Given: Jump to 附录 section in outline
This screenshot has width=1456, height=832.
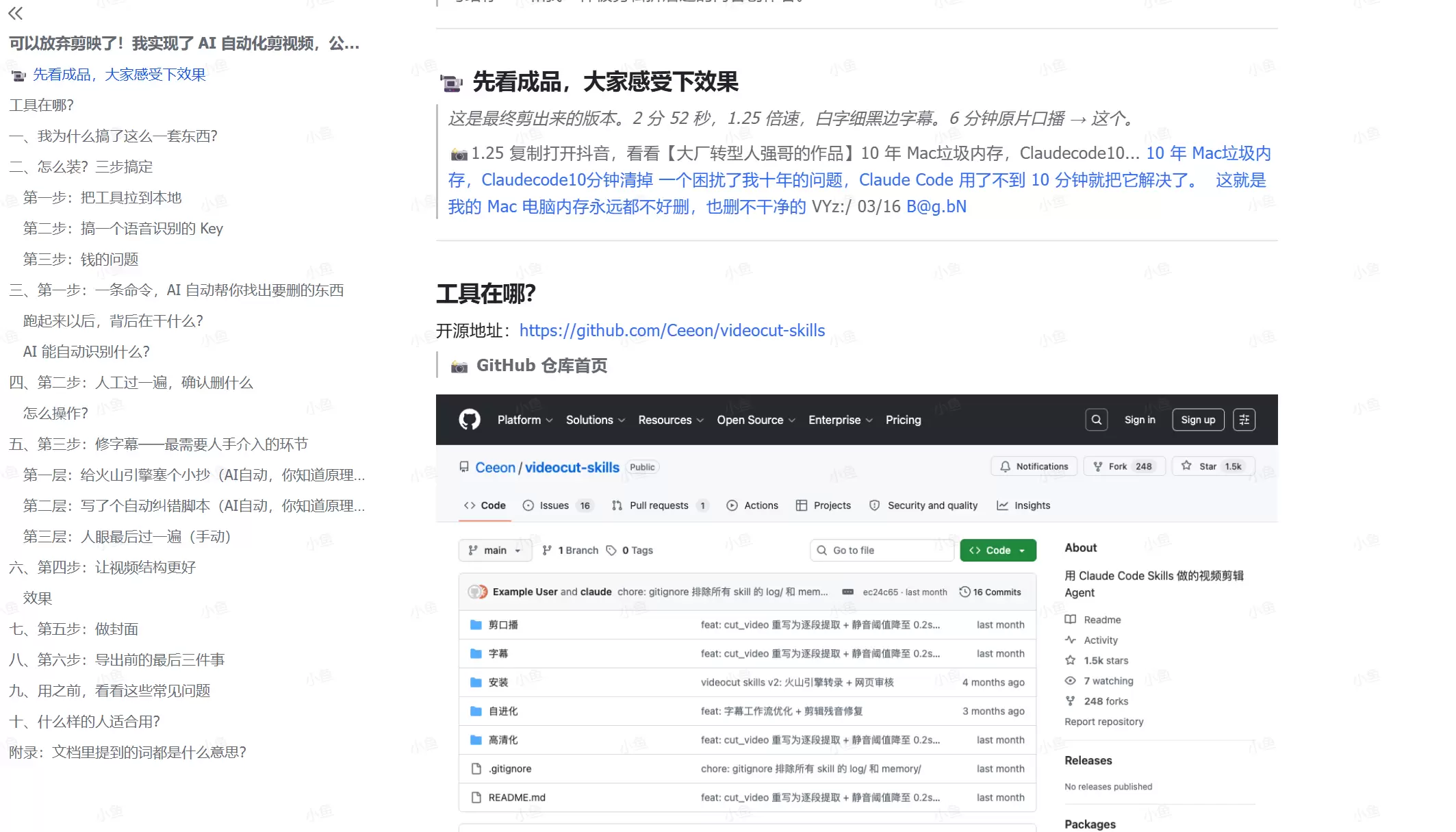Looking at the screenshot, I should (x=127, y=752).
